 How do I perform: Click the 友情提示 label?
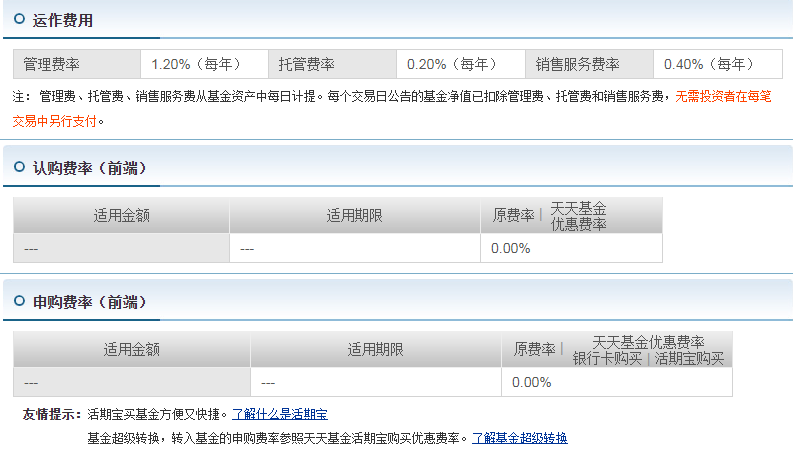click(x=52, y=415)
